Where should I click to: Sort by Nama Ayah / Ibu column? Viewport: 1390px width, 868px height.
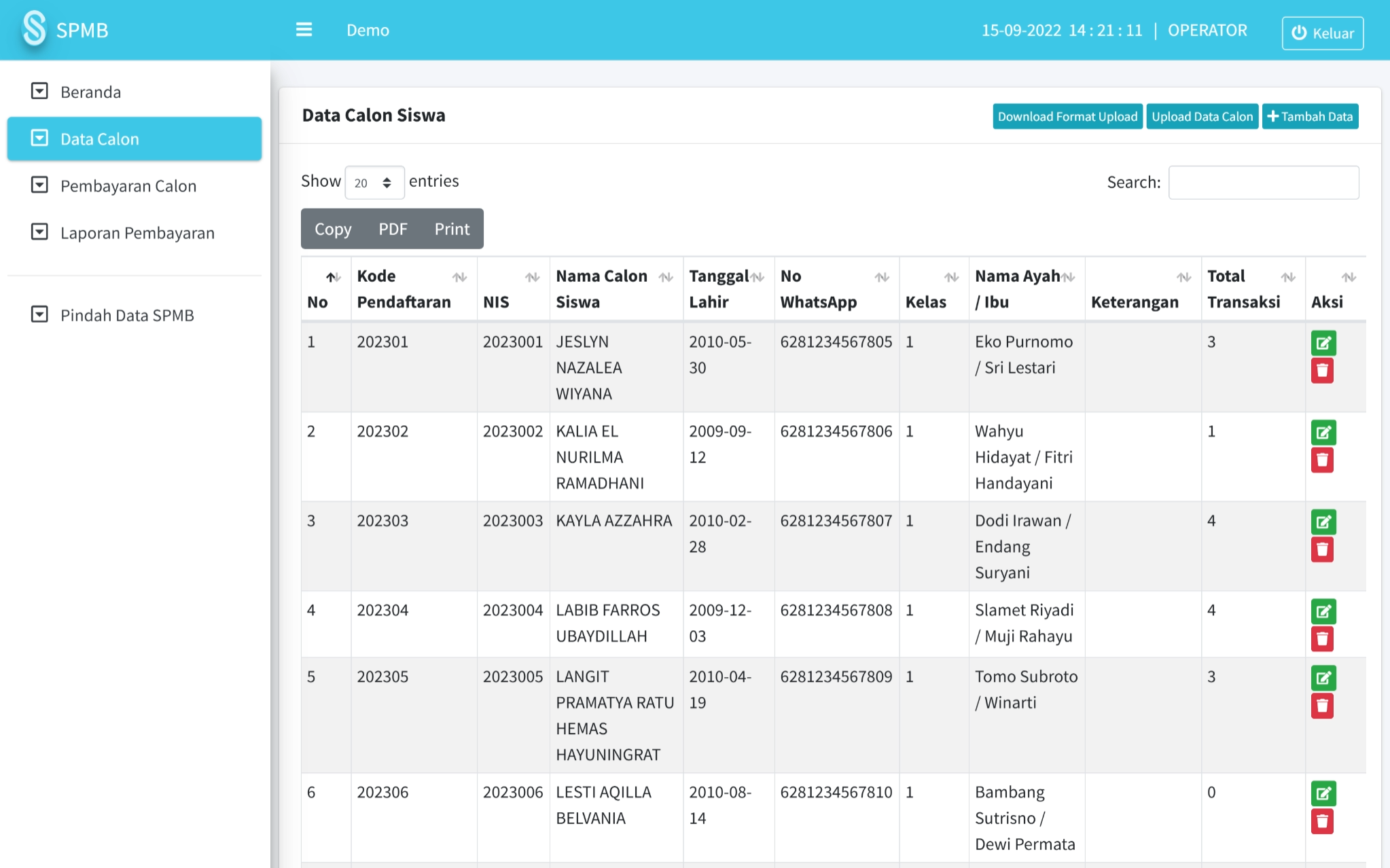click(x=1027, y=289)
